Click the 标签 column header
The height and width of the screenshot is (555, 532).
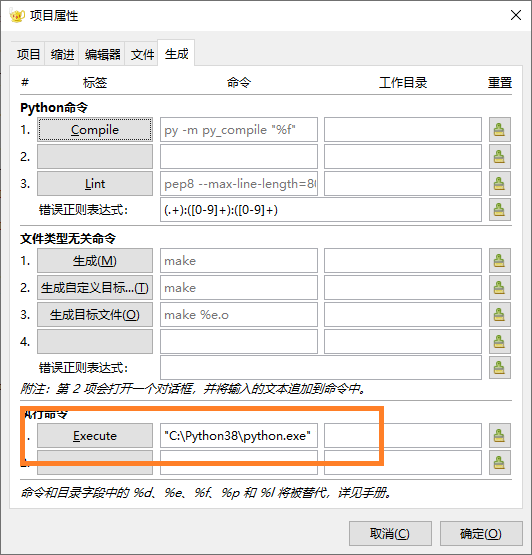coord(95,82)
